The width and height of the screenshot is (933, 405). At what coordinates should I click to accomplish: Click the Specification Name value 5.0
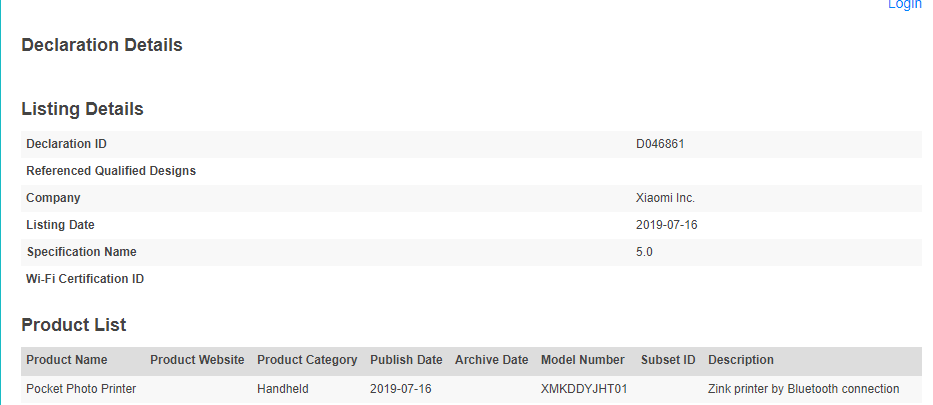click(644, 252)
